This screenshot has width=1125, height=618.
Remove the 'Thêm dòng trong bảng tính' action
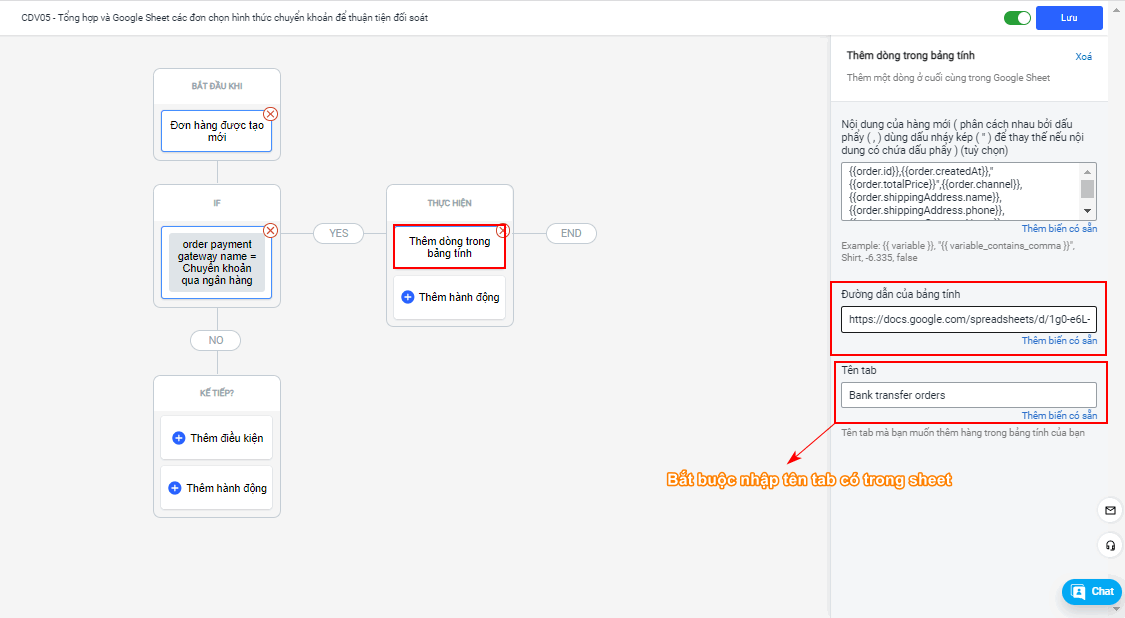click(x=503, y=230)
